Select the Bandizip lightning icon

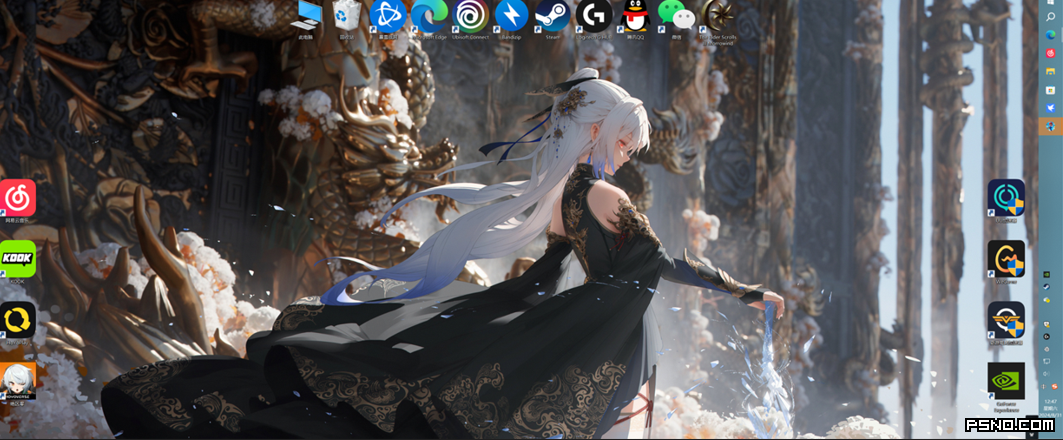[x=511, y=18]
